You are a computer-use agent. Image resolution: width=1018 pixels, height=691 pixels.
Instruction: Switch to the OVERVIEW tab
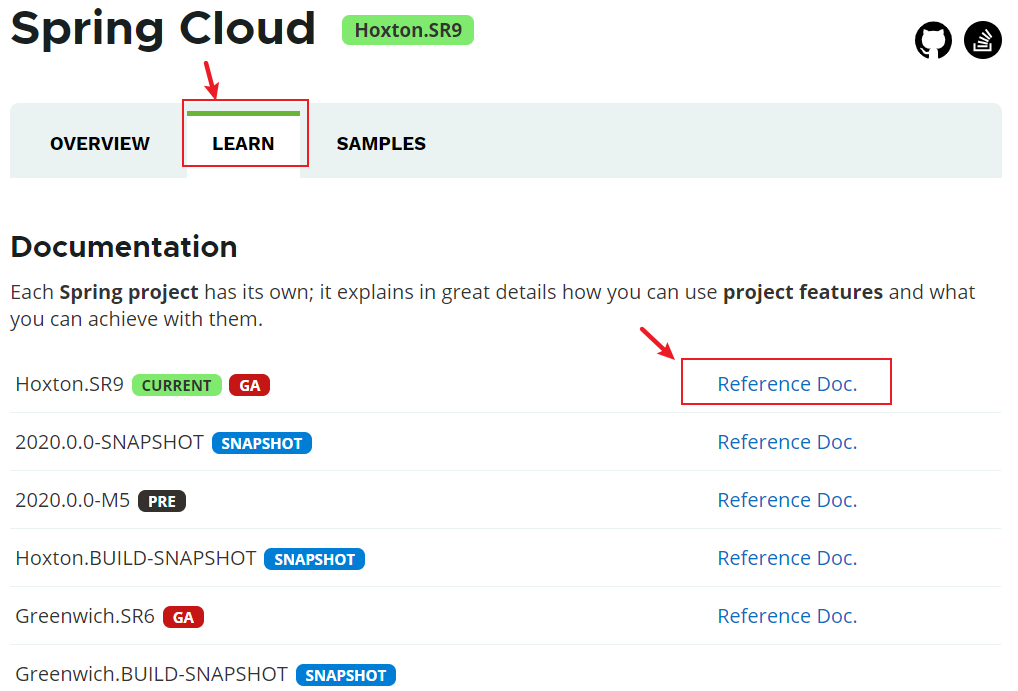pos(100,144)
